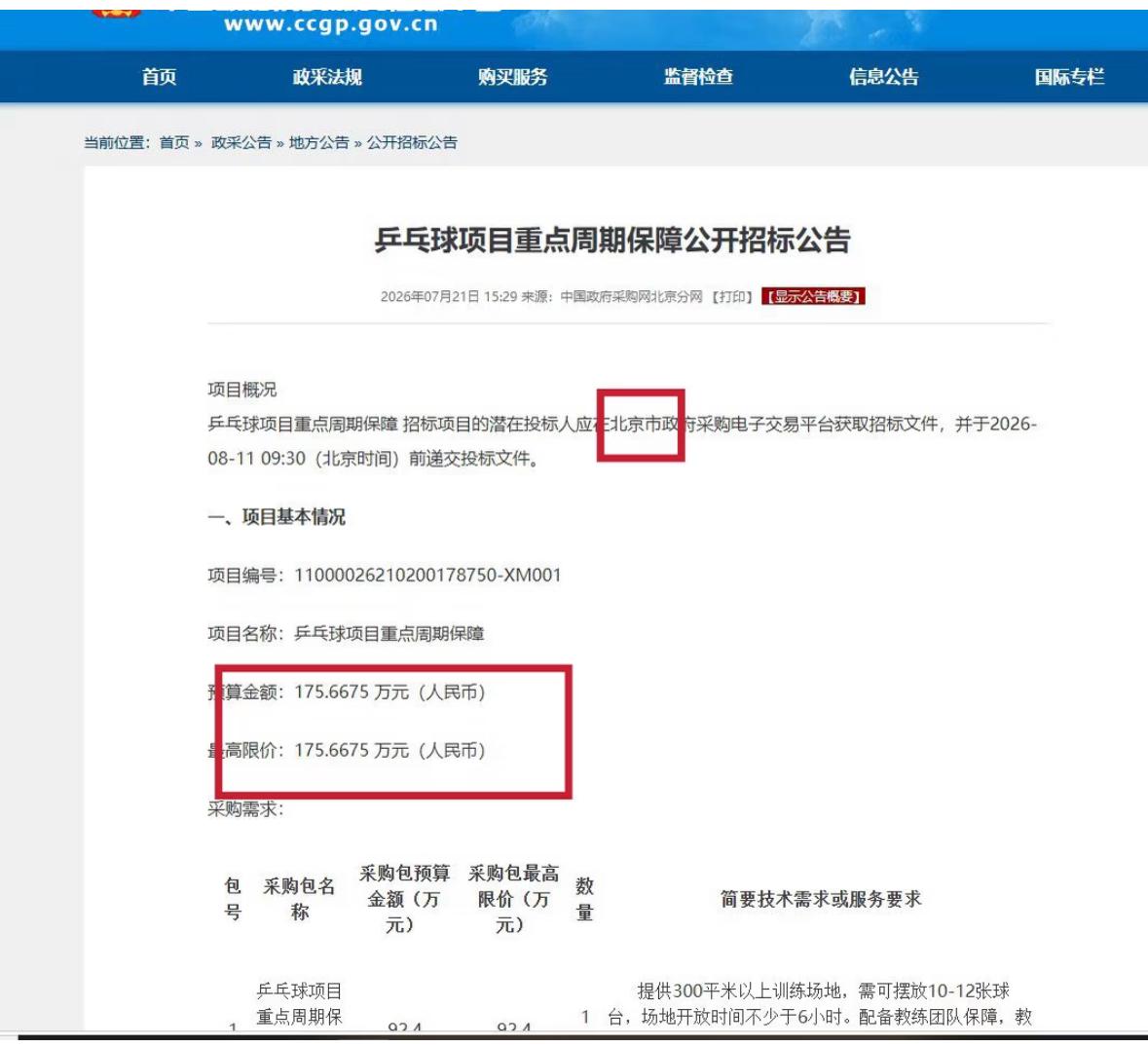Click the 包号 table column header
The image size is (1148, 1047).
[x=233, y=899]
